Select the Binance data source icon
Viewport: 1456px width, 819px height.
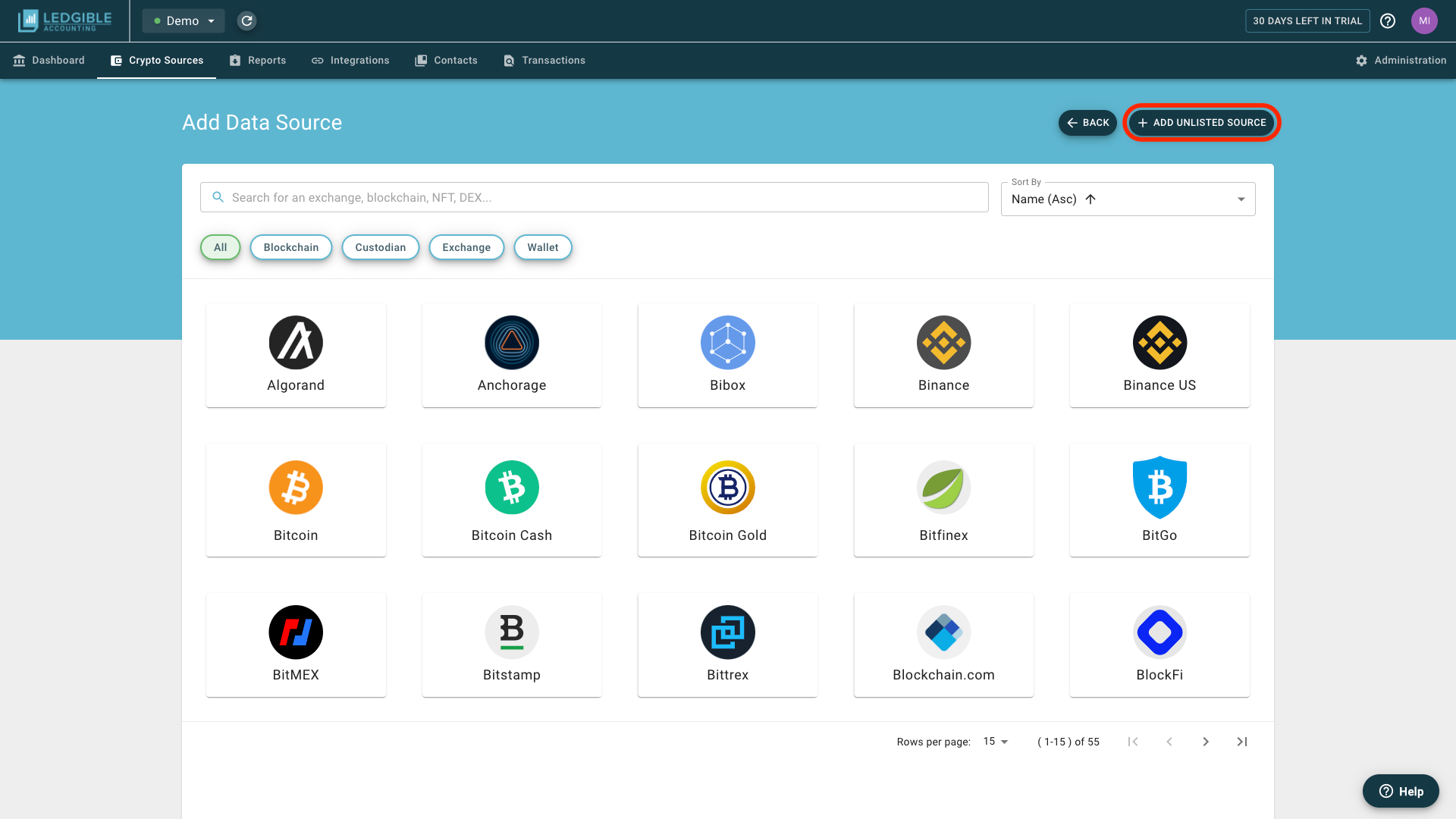pyautogui.click(x=944, y=343)
